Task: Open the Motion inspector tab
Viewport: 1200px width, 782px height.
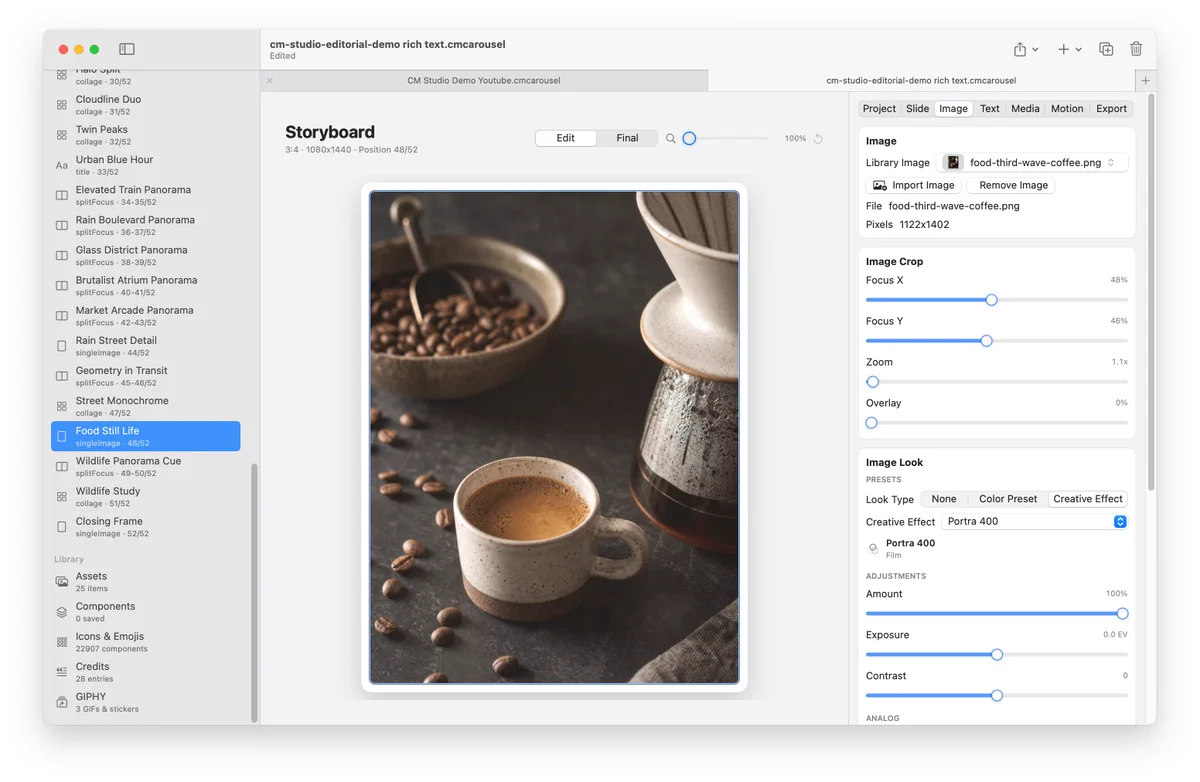Action: point(1067,108)
